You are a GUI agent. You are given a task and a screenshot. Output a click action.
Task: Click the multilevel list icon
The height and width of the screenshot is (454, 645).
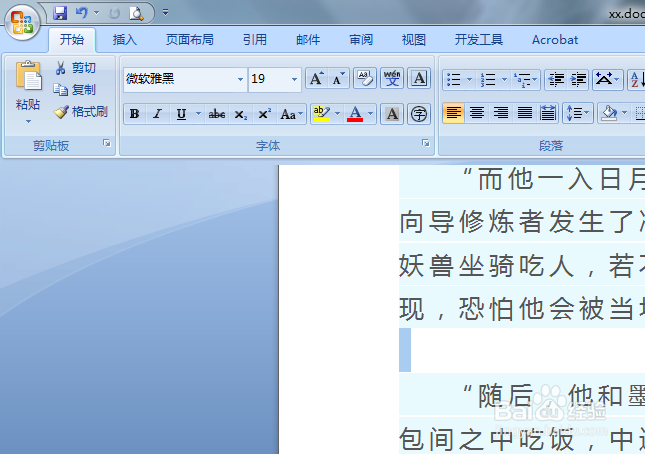pyautogui.click(x=523, y=79)
